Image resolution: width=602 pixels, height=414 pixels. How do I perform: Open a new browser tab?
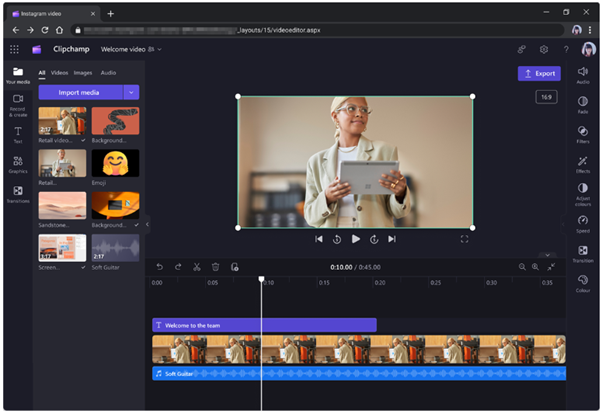111,13
